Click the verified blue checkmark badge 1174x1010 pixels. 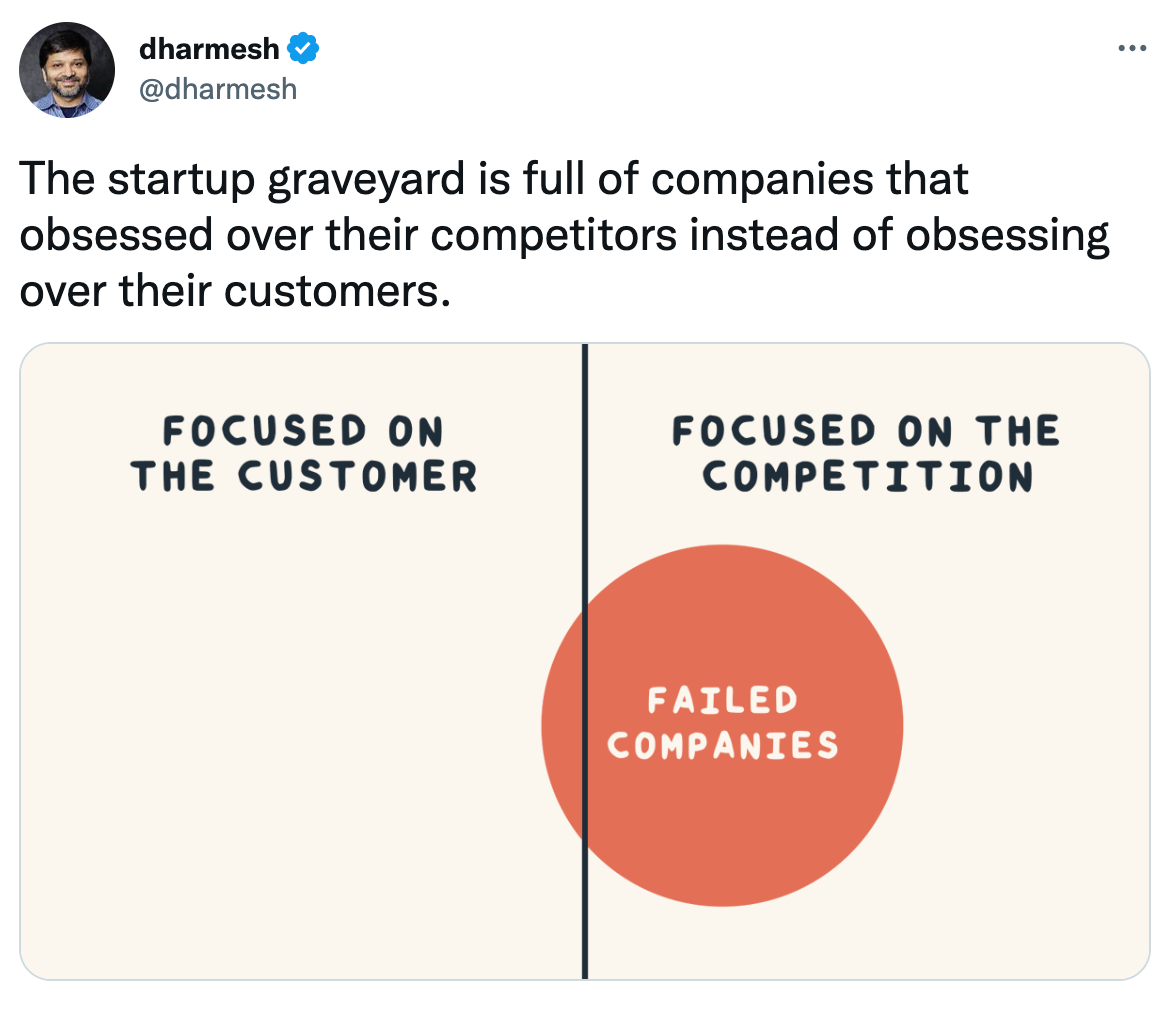click(304, 47)
